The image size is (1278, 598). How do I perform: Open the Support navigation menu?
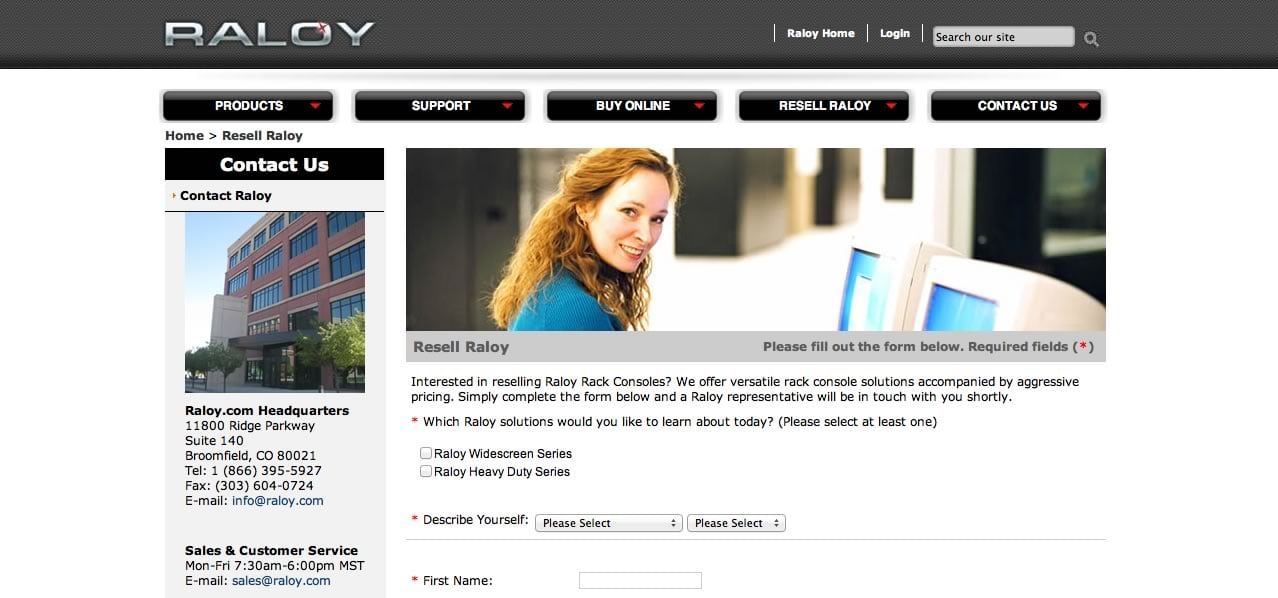440,106
